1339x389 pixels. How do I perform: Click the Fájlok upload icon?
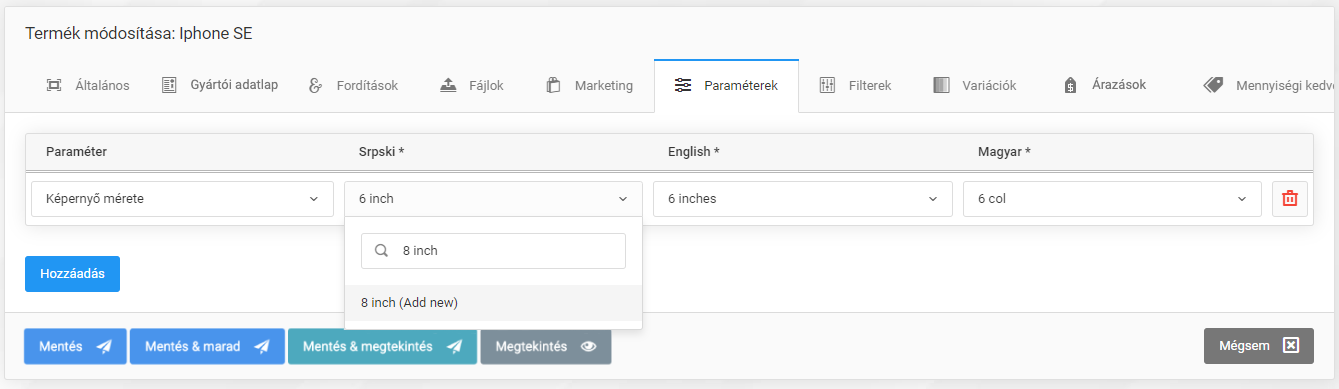(x=448, y=85)
